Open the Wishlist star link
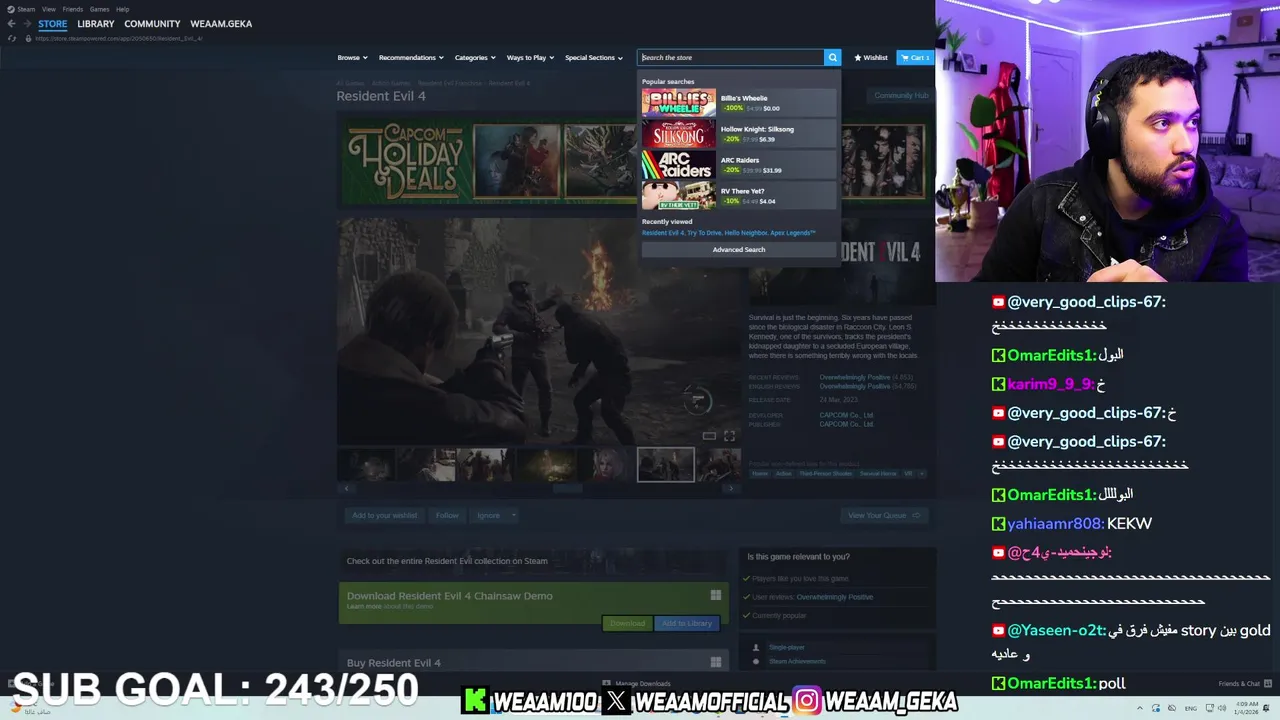1280x720 pixels. point(871,57)
